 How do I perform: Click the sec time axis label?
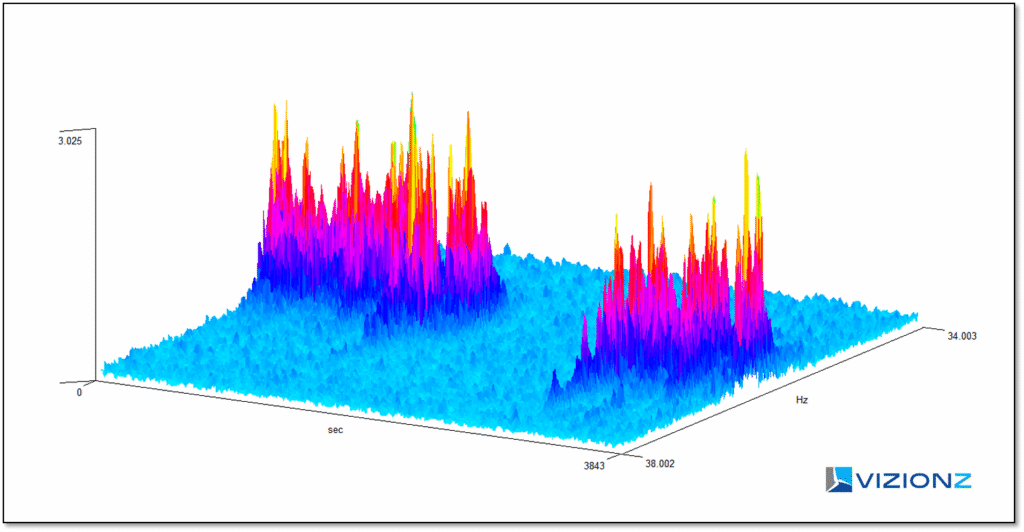(335, 430)
